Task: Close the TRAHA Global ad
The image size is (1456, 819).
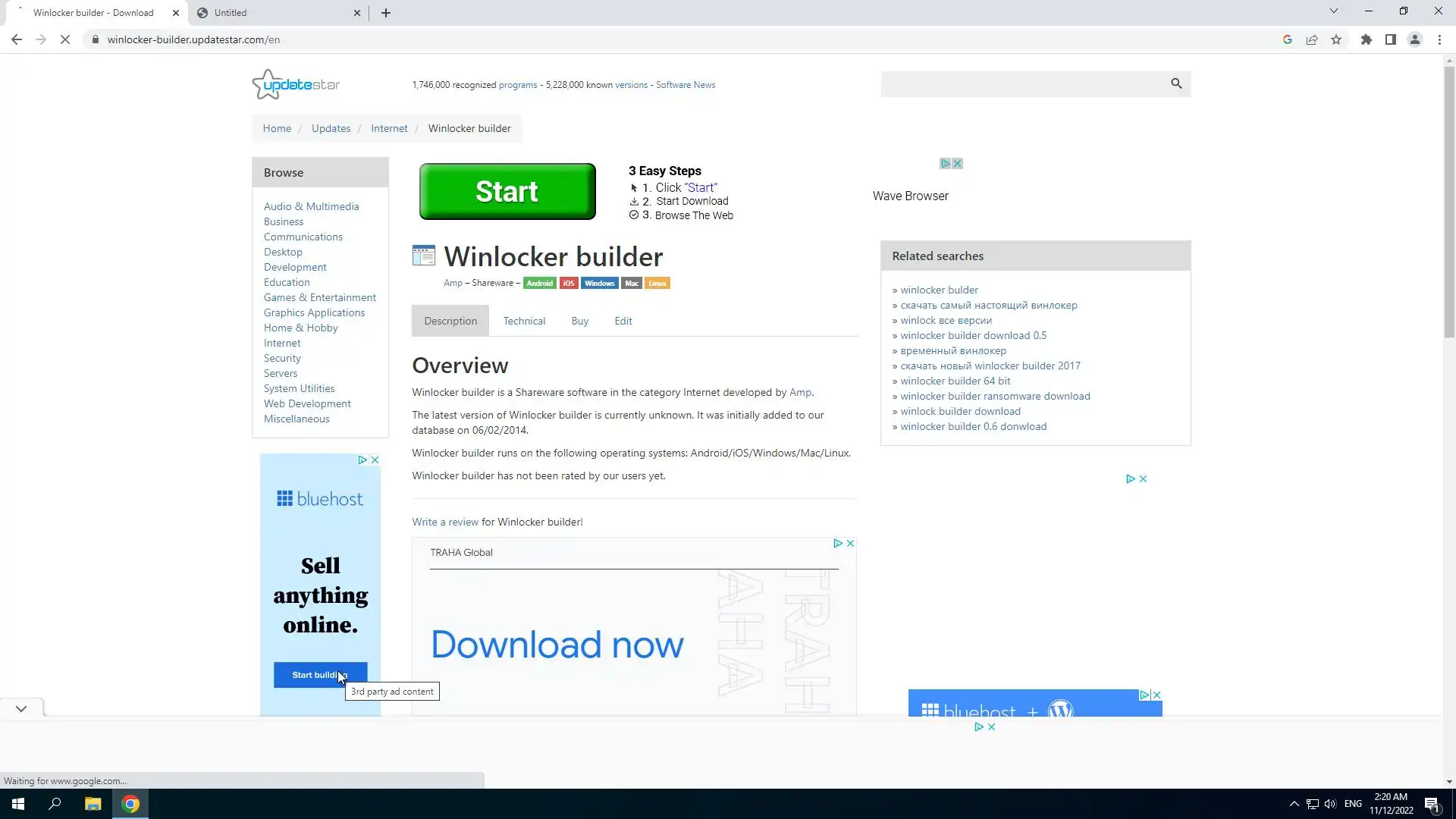Action: click(x=850, y=543)
